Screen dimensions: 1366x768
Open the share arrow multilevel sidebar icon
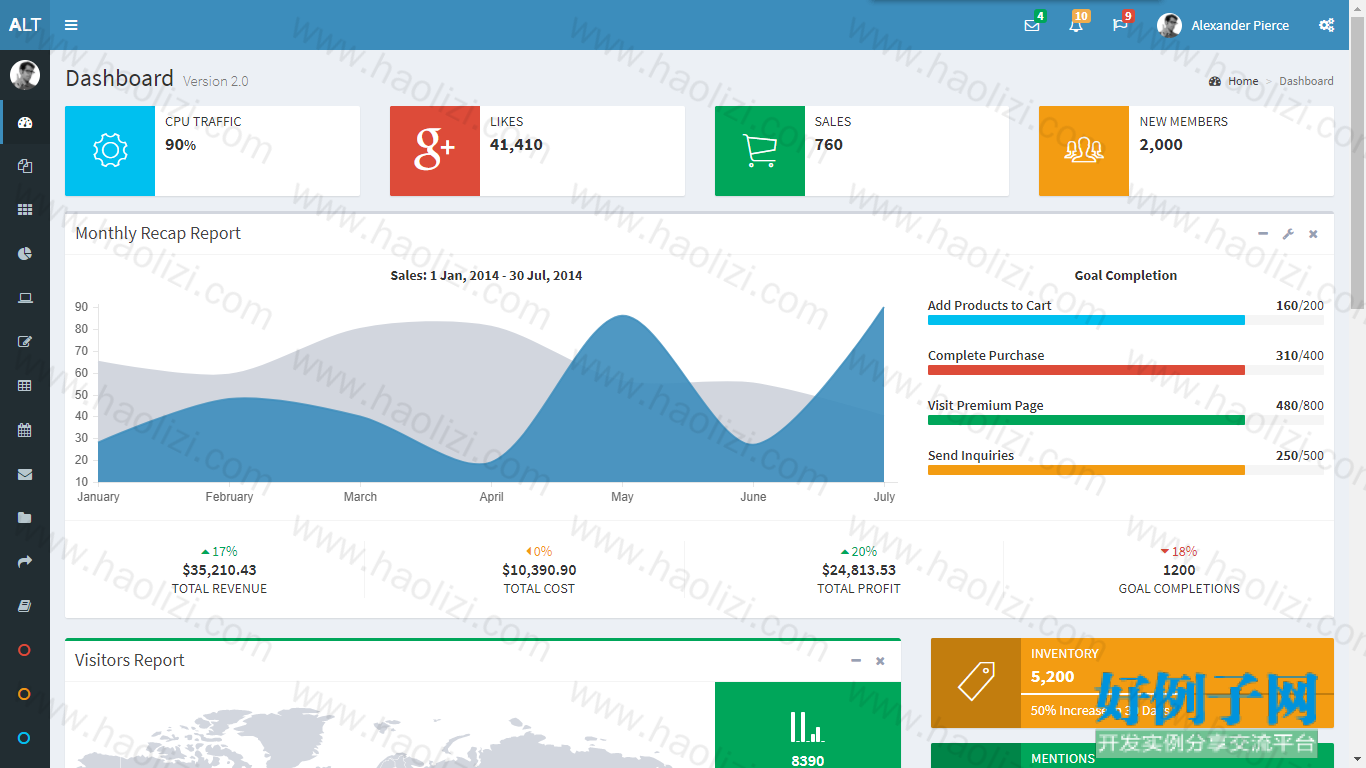point(25,562)
